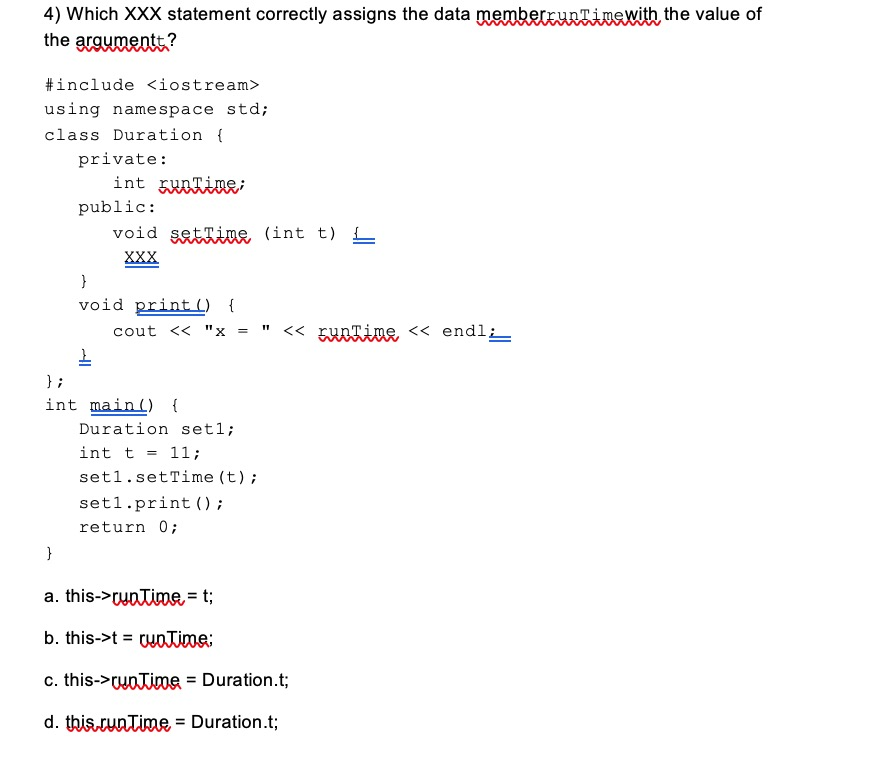This screenshot has width=874, height=762.
Task: Select answer option a. this->runTime = t;
Action: (x=128, y=596)
